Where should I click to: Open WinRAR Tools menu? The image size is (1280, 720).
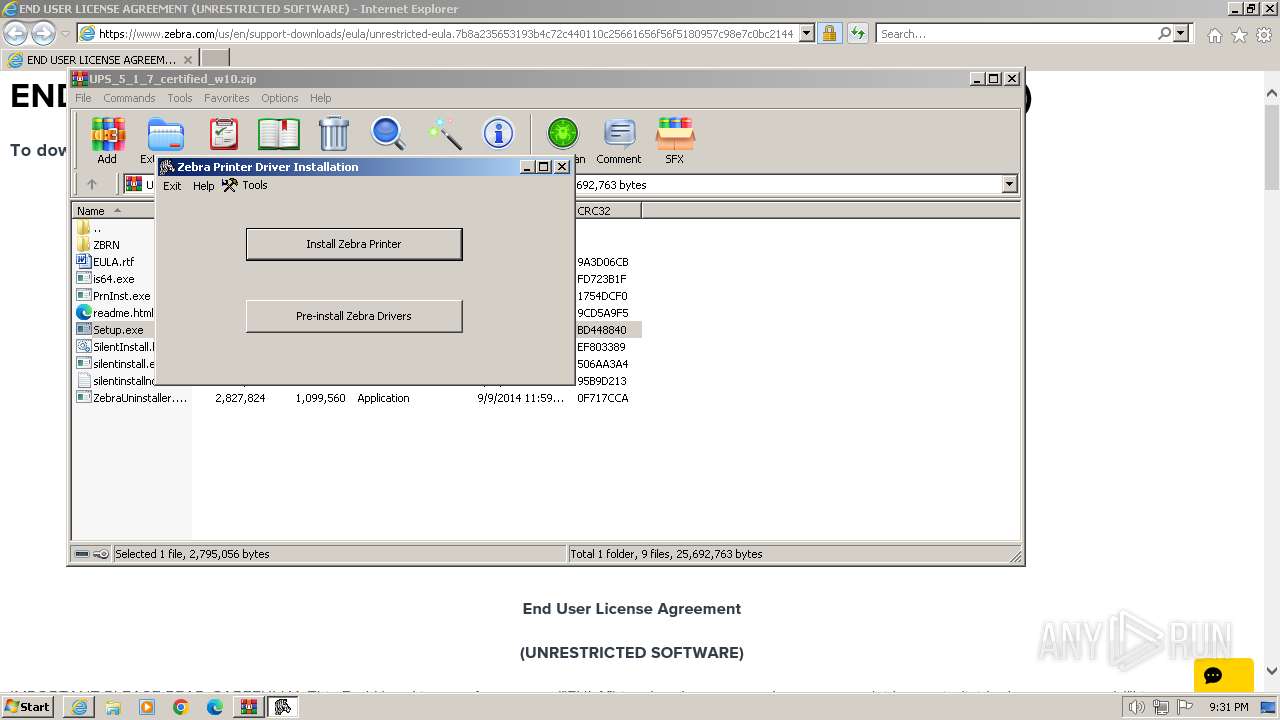[x=180, y=98]
